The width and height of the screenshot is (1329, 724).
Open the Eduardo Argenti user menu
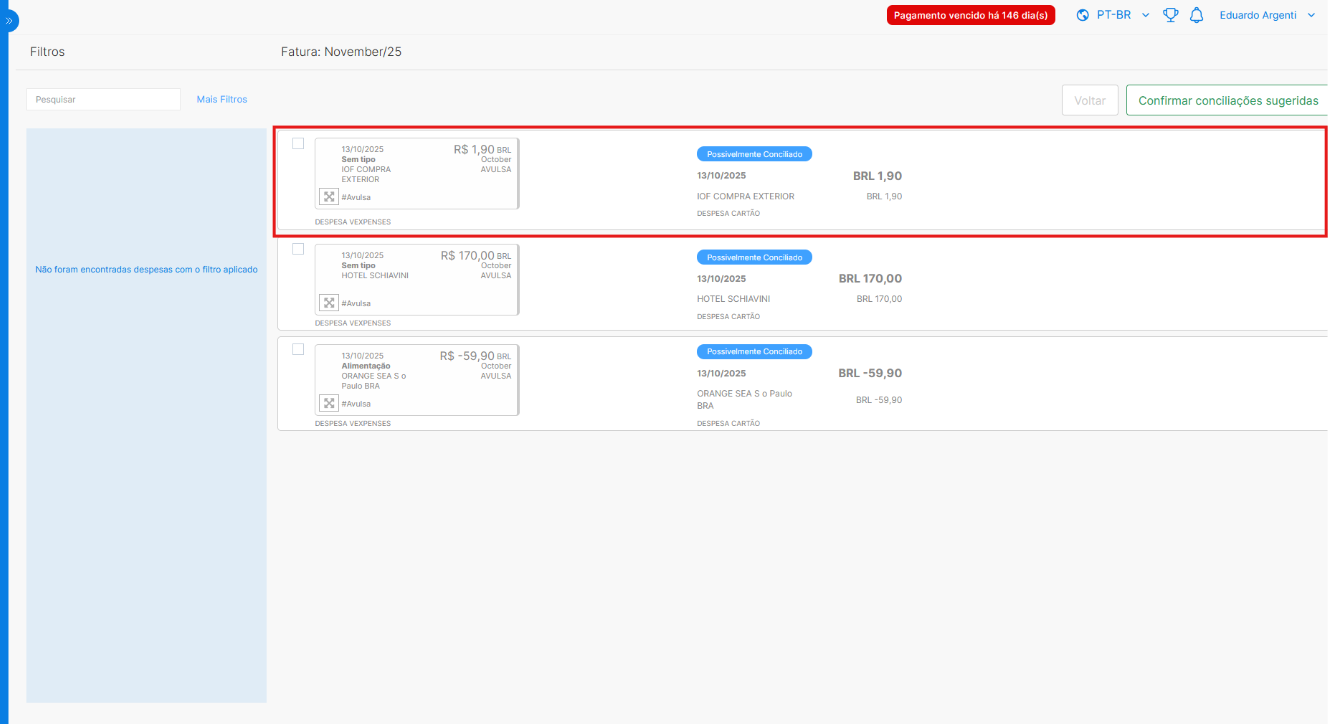[1266, 15]
